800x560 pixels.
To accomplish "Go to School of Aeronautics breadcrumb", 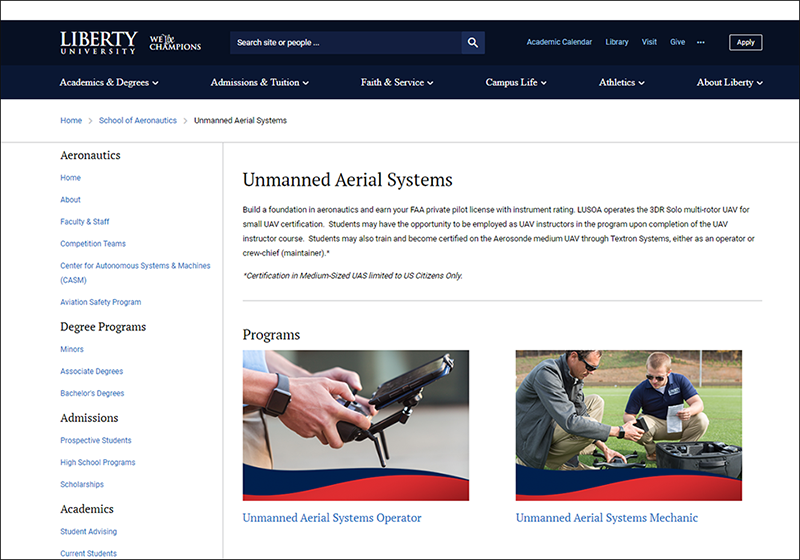I will pyautogui.click(x=138, y=120).
